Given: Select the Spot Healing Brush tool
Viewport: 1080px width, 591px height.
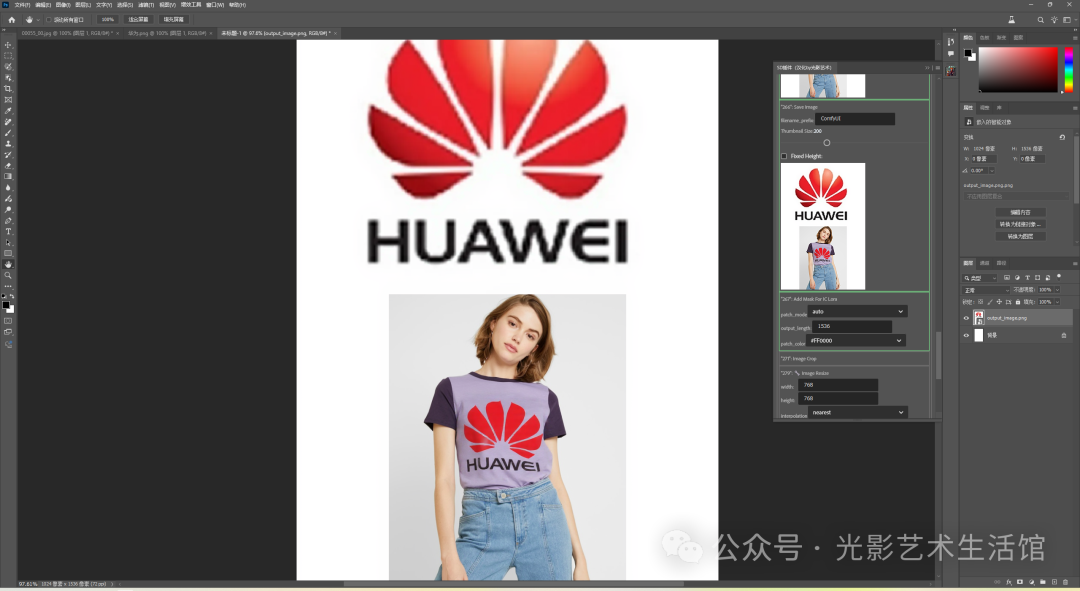Looking at the screenshot, I should tap(8, 122).
